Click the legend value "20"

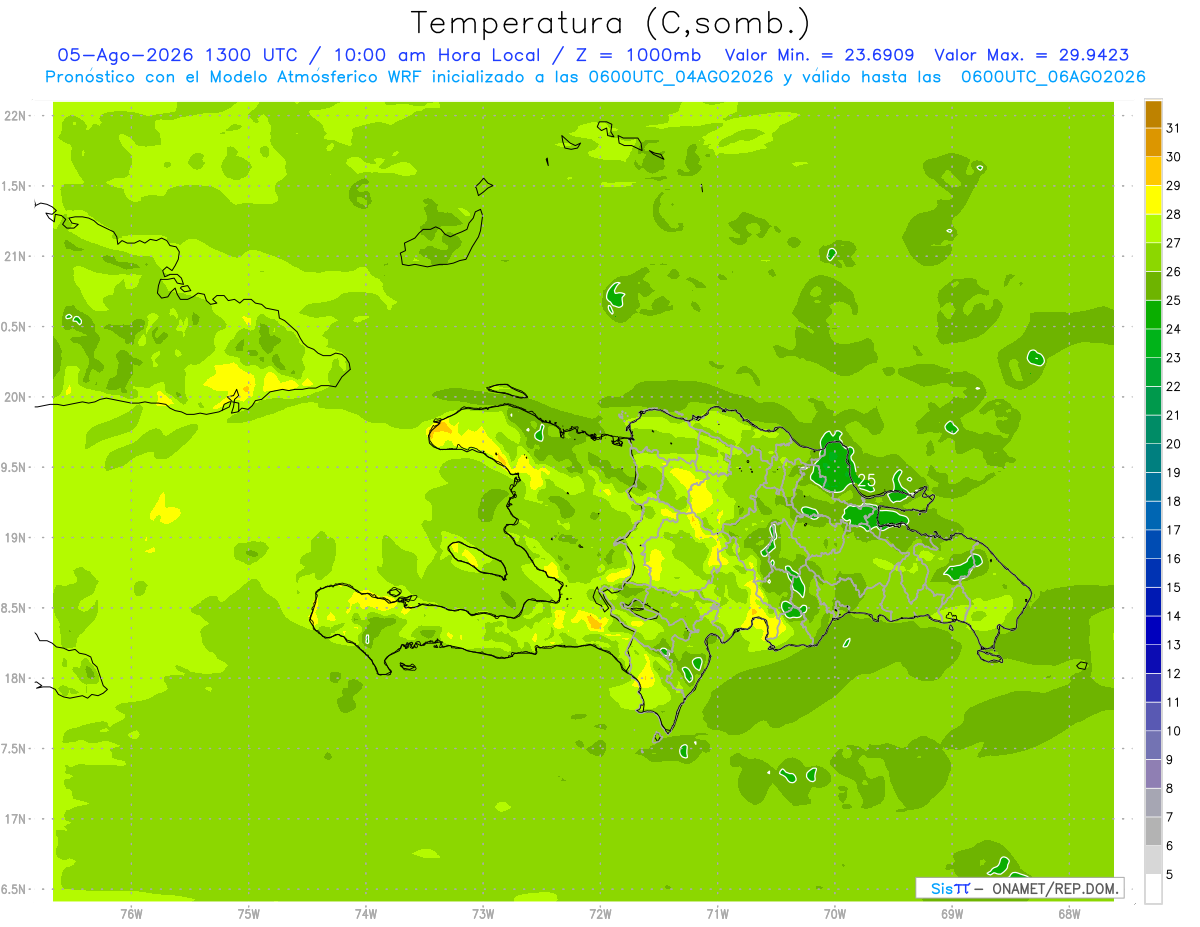tap(1174, 443)
